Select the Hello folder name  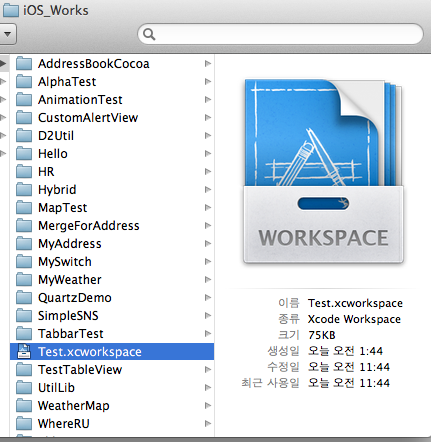coord(53,154)
